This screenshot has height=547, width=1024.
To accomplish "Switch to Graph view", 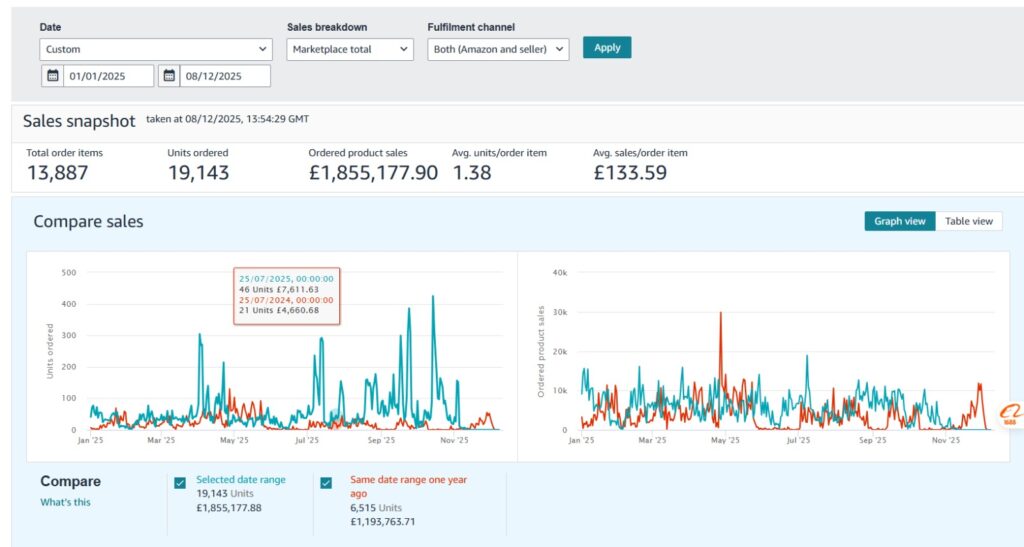I will (900, 221).
